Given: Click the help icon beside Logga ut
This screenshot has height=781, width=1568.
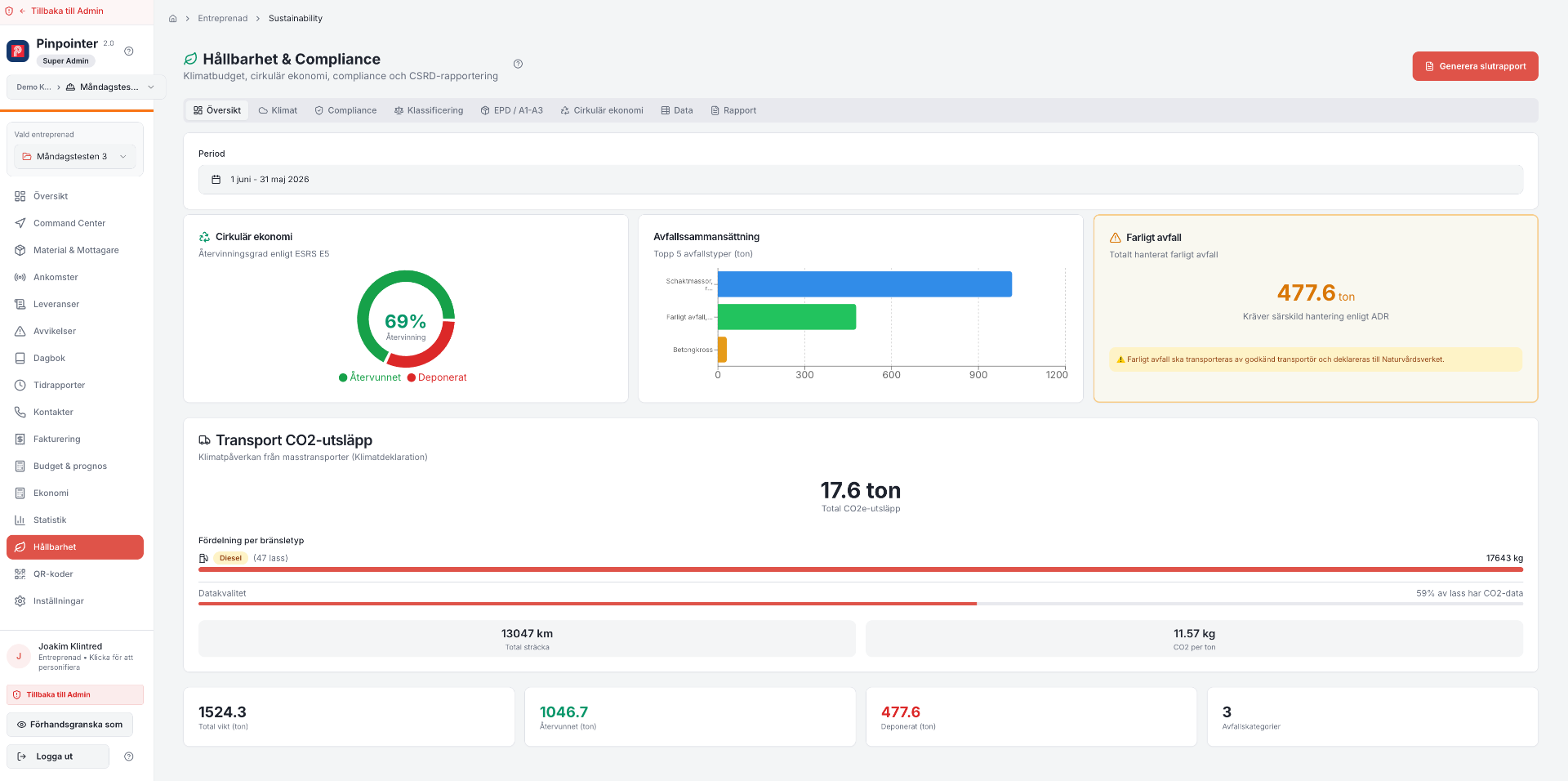Looking at the screenshot, I should (x=129, y=756).
